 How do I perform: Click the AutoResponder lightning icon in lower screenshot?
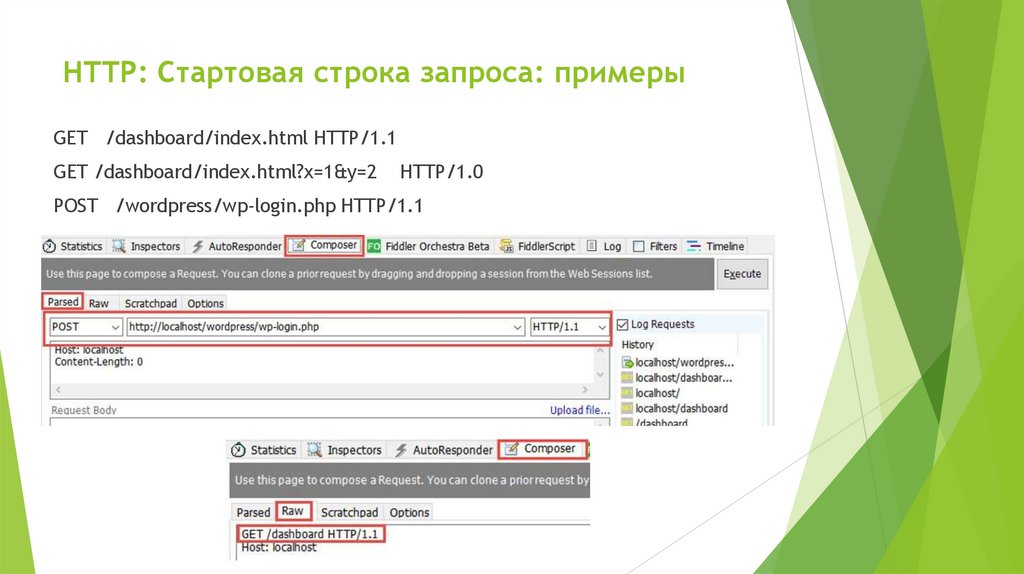point(401,450)
